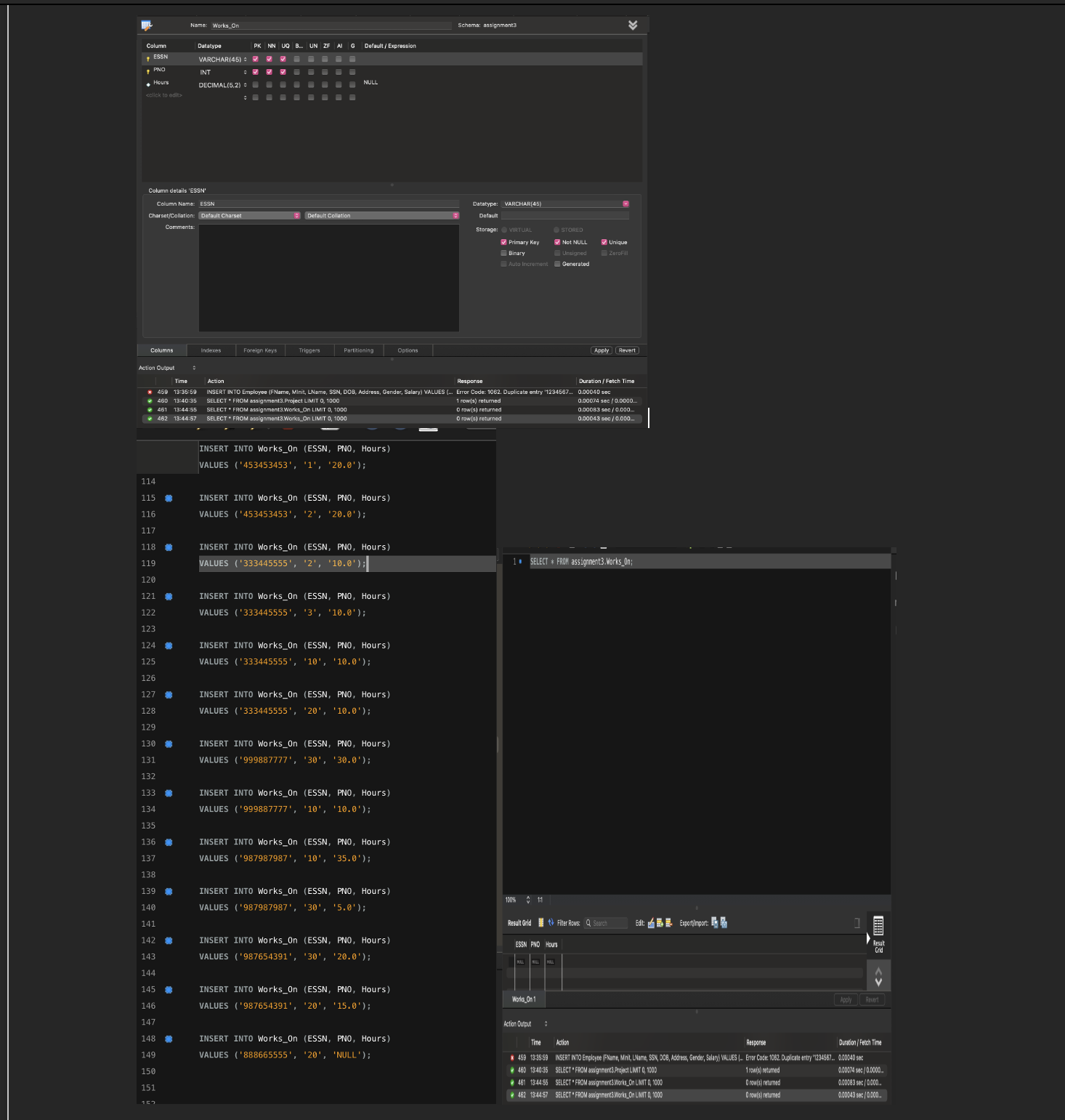Open the Partitioning tab
The width and height of the screenshot is (1065, 1120).
point(358,350)
